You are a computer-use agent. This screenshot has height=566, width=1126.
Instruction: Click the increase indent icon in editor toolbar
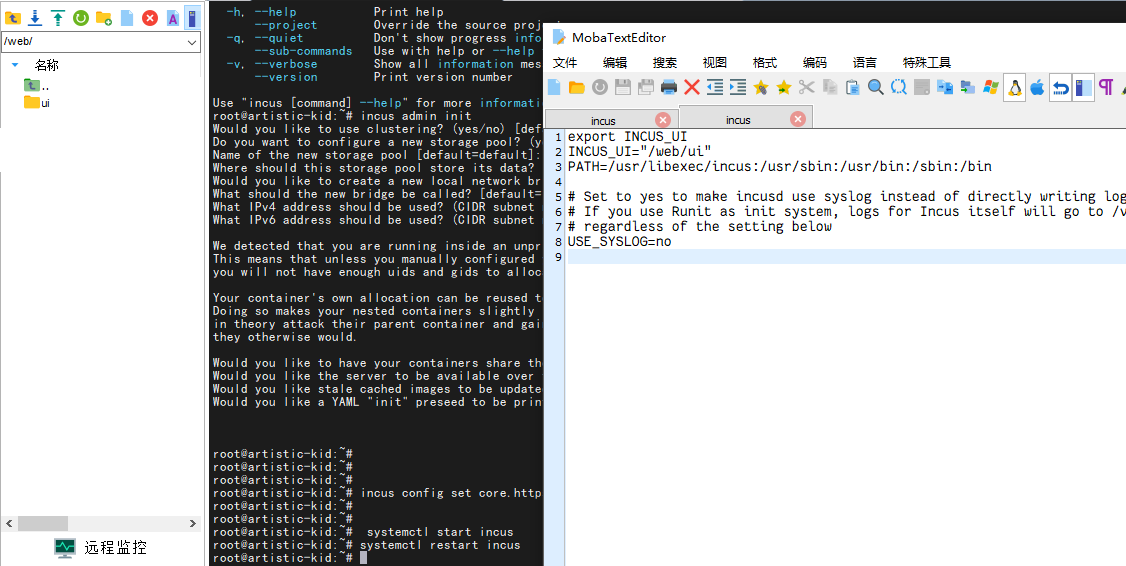[x=738, y=88]
